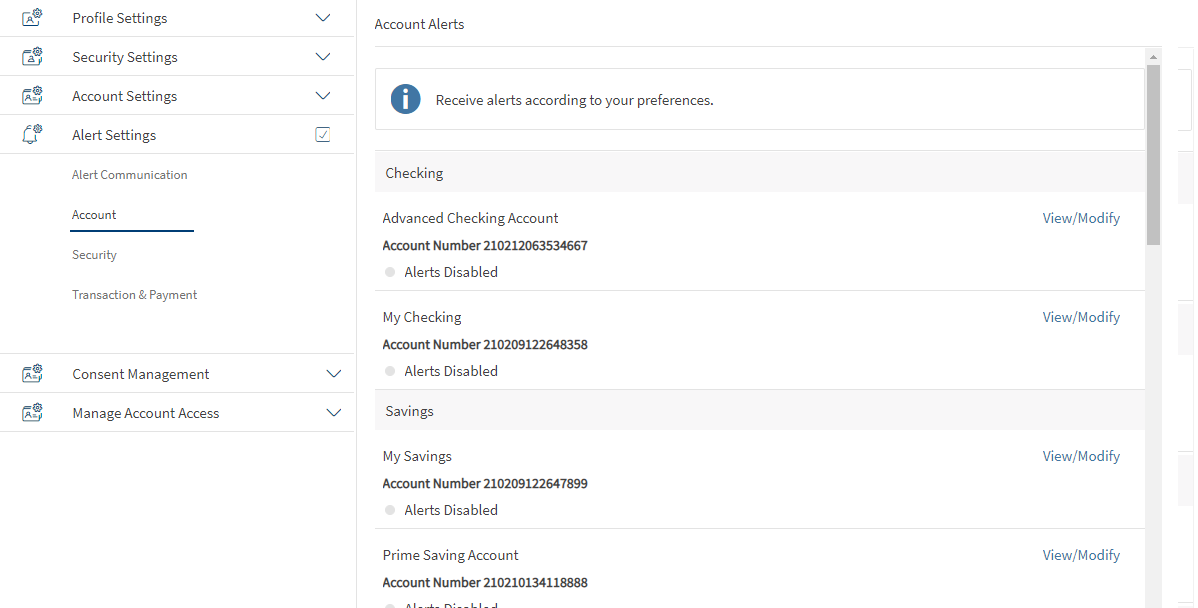Click the blue info icon
Screen dimensions: 1198x608
(405, 100)
